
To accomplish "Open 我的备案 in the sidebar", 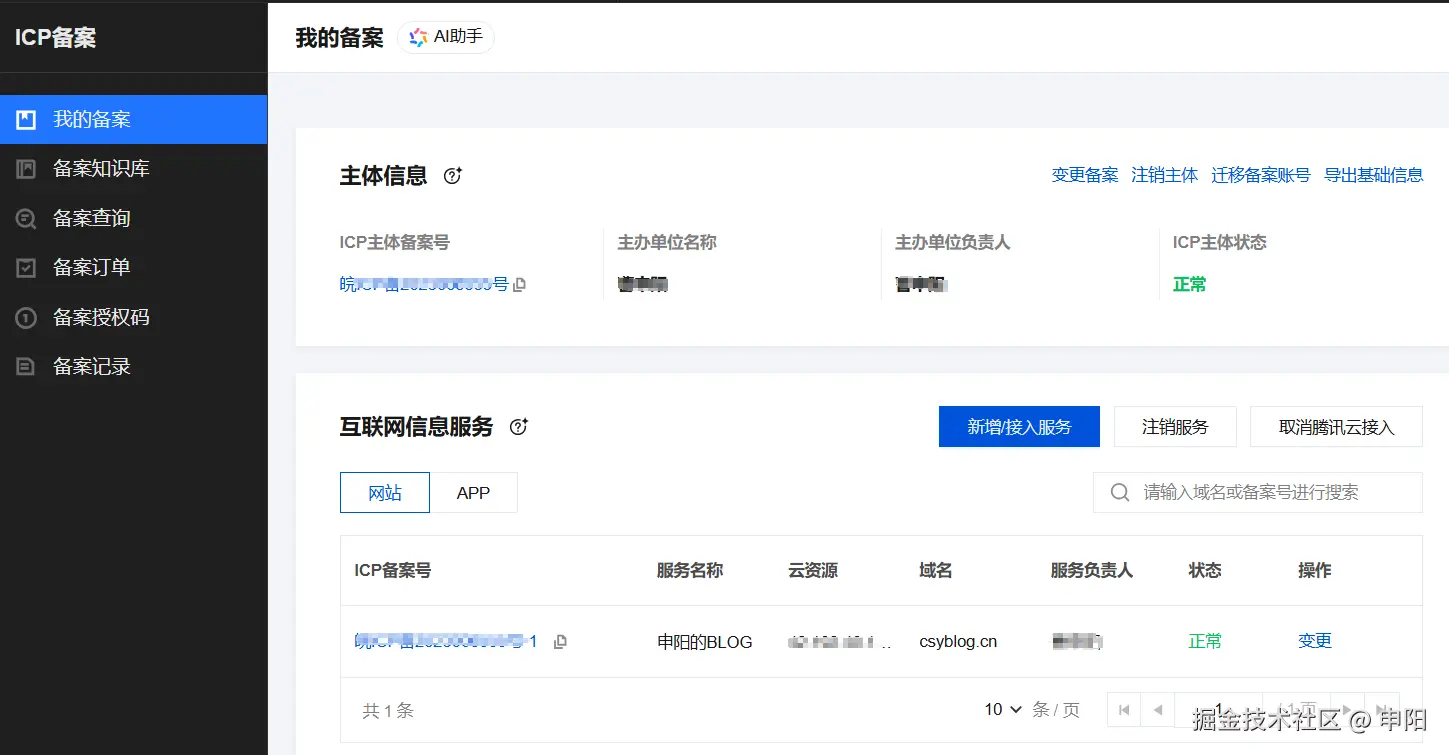I will click(133, 120).
